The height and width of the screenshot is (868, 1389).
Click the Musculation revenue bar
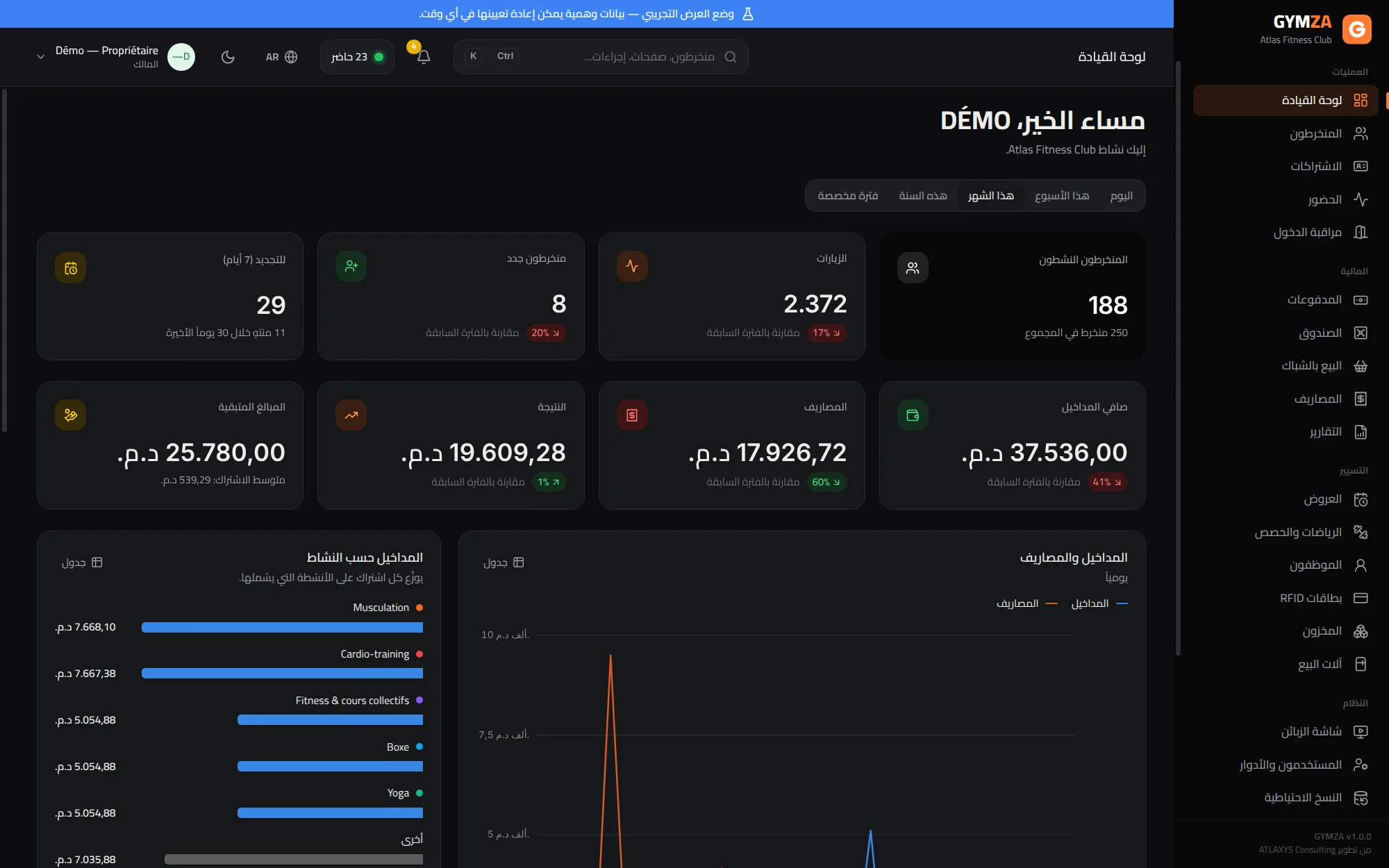click(x=282, y=628)
